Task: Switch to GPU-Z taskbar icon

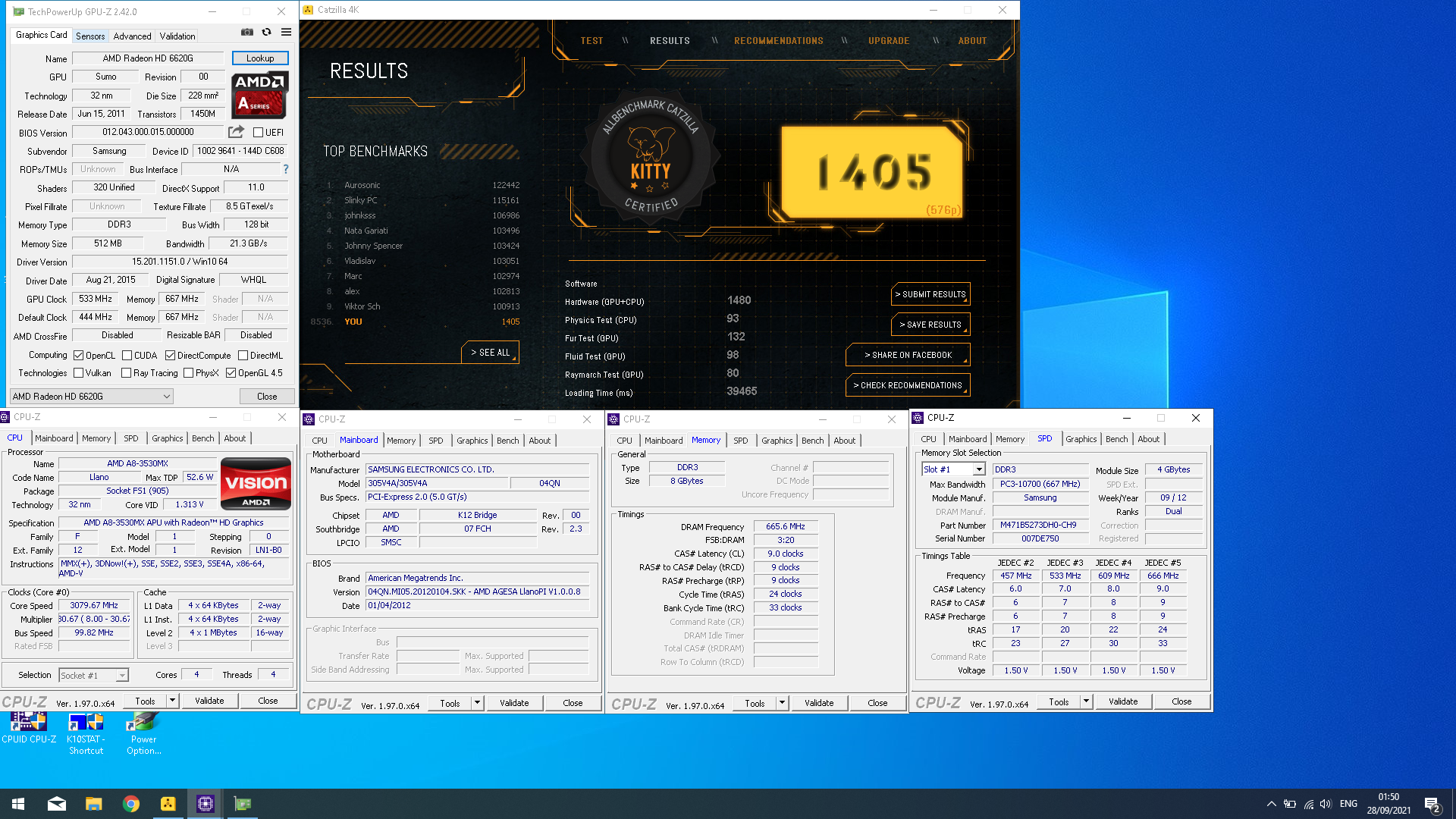Action: click(242, 804)
